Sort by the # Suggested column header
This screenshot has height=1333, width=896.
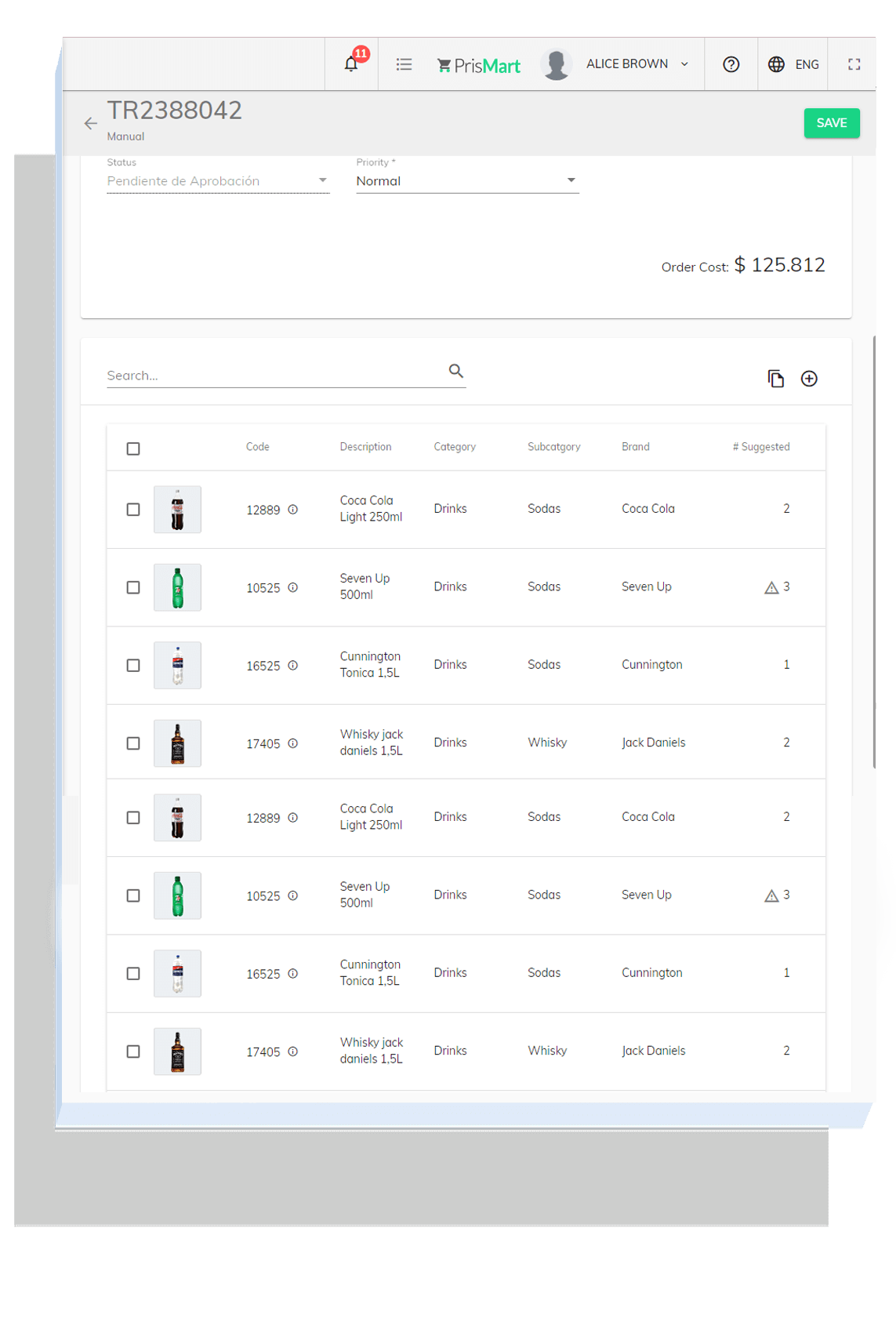[761, 447]
